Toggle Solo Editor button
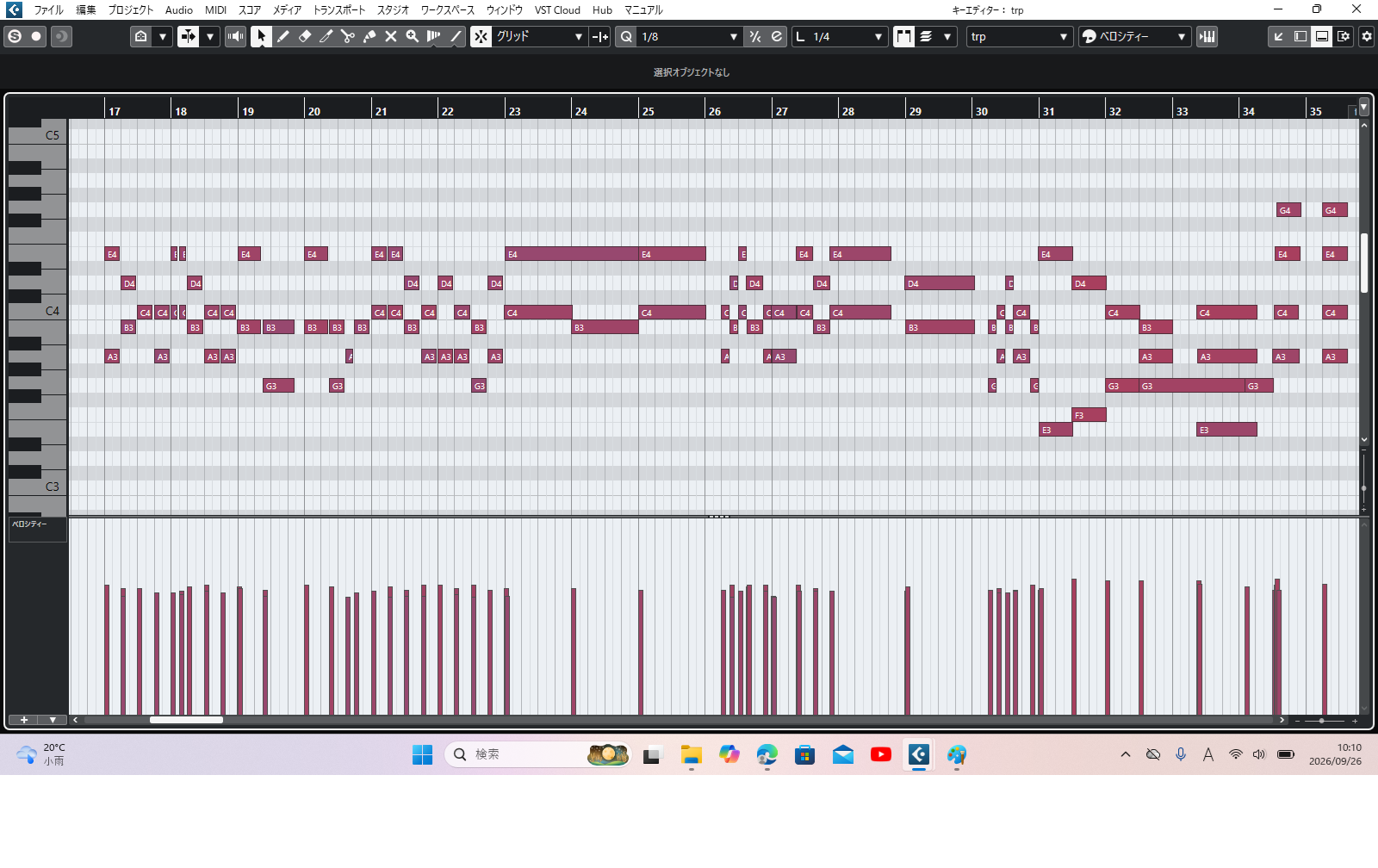The image size is (1378, 868). click(15, 36)
